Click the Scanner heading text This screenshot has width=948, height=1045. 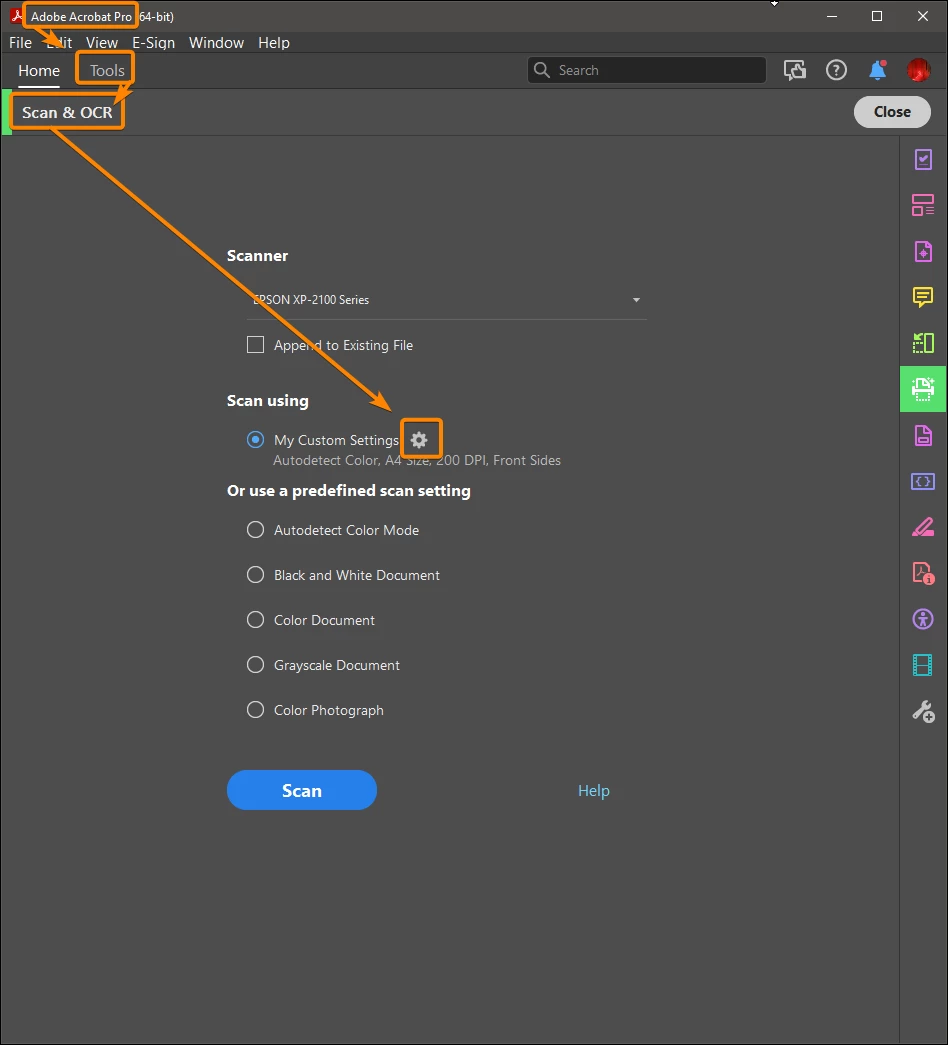[x=257, y=256]
